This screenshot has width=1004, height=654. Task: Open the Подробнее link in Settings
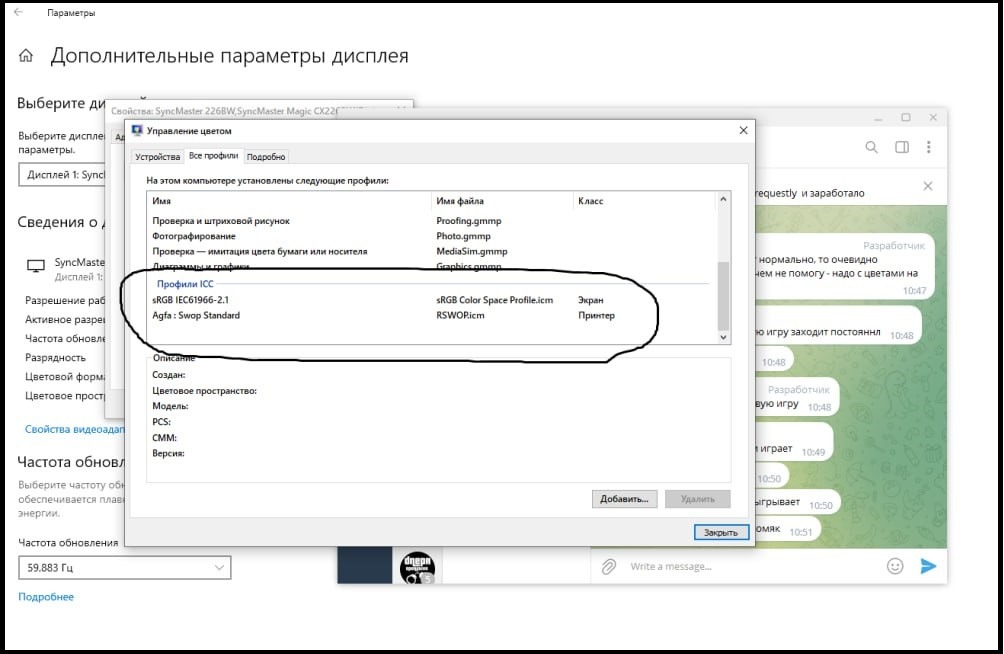(x=46, y=596)
